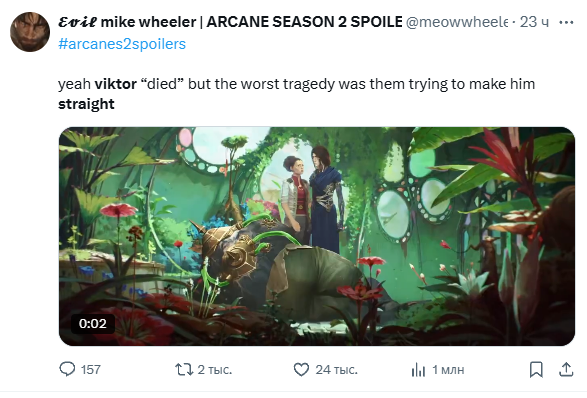Click the 1 млн views count
This screenshot has height=398, width=587.
point(448,370)
